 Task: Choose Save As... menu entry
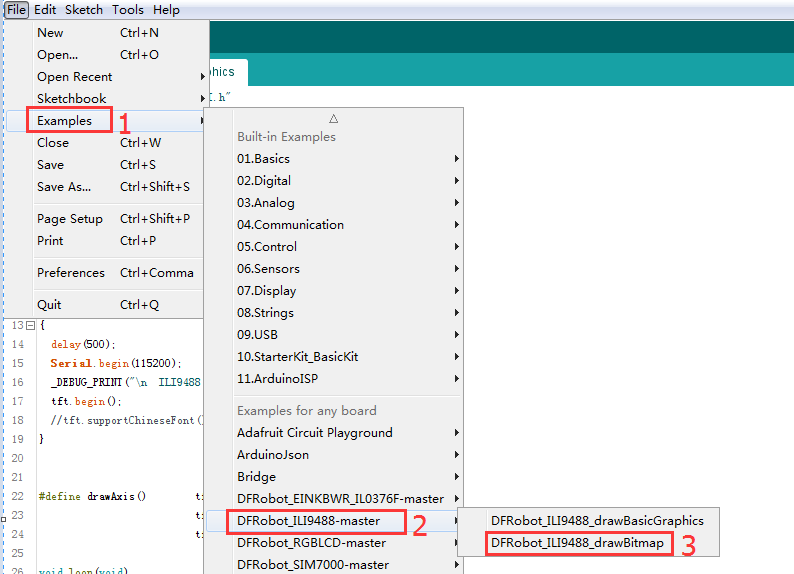[106, 187]
